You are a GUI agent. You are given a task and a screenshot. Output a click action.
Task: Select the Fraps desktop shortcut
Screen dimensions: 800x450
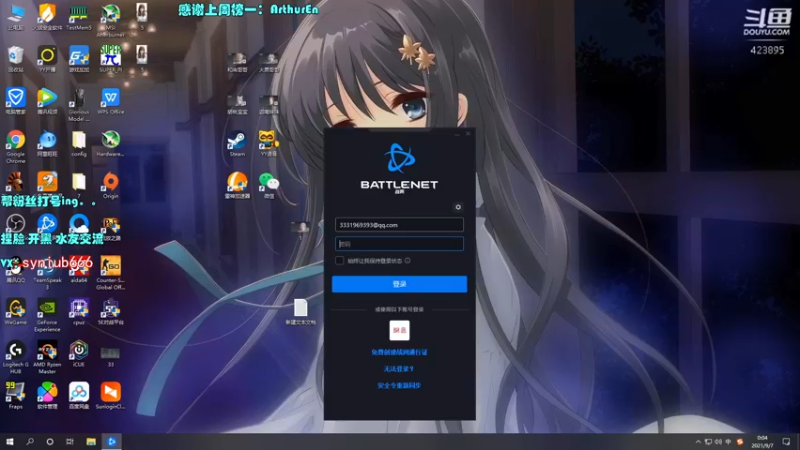click(15, 396)
